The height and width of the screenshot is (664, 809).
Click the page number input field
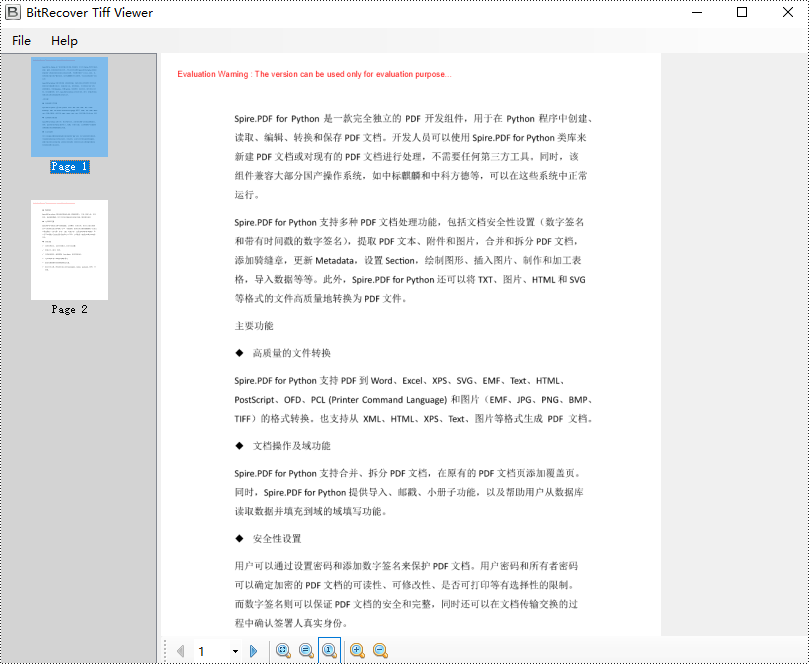(212, 652)
